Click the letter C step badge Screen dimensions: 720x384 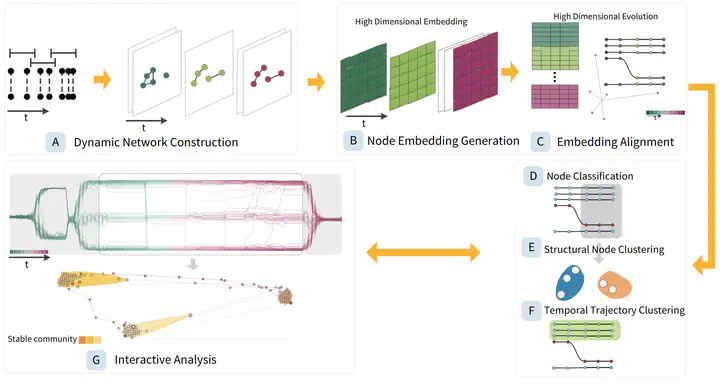pyautogui.click(x=540, y=142)
